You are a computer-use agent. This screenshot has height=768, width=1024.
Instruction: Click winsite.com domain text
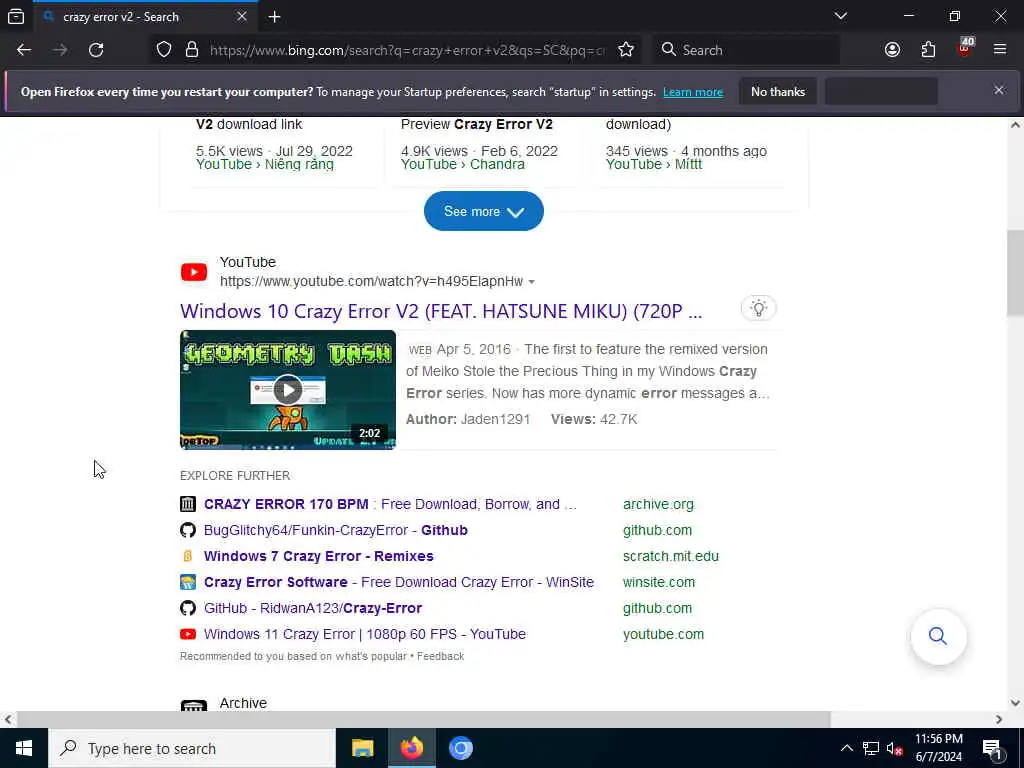[659, 583]
